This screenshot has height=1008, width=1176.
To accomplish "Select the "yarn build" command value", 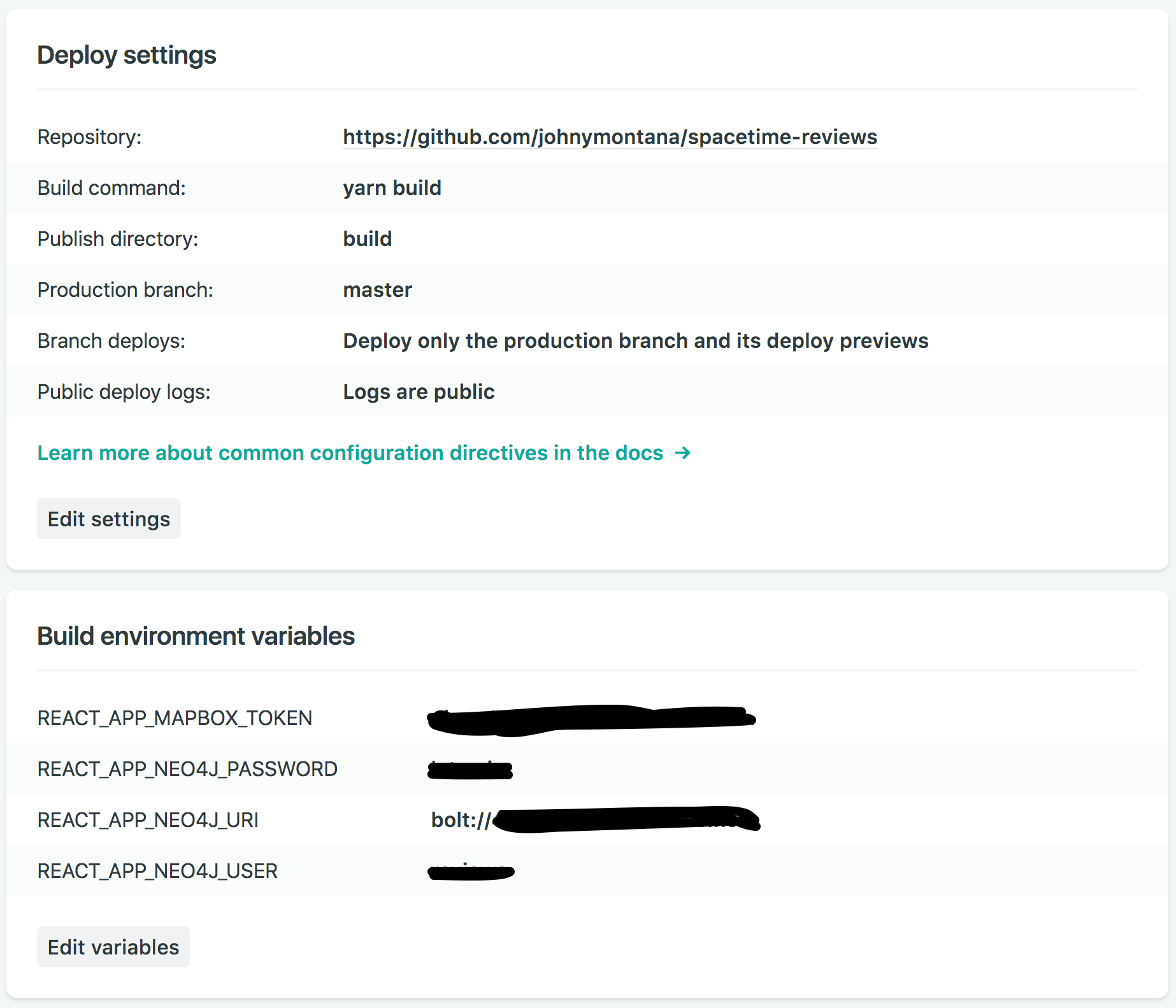I will pos(392,188).
